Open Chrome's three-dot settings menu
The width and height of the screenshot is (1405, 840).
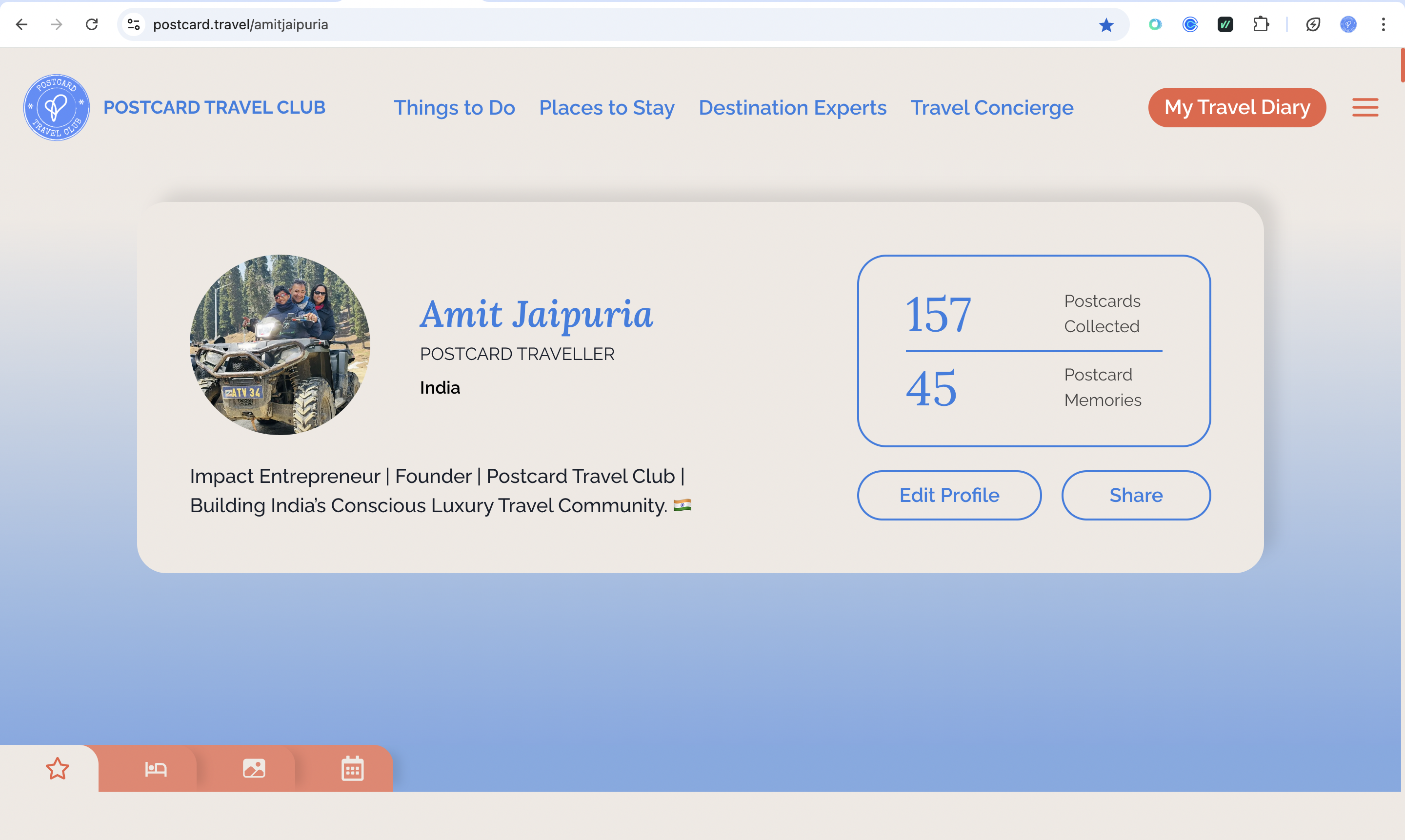tap(1384, 24)
